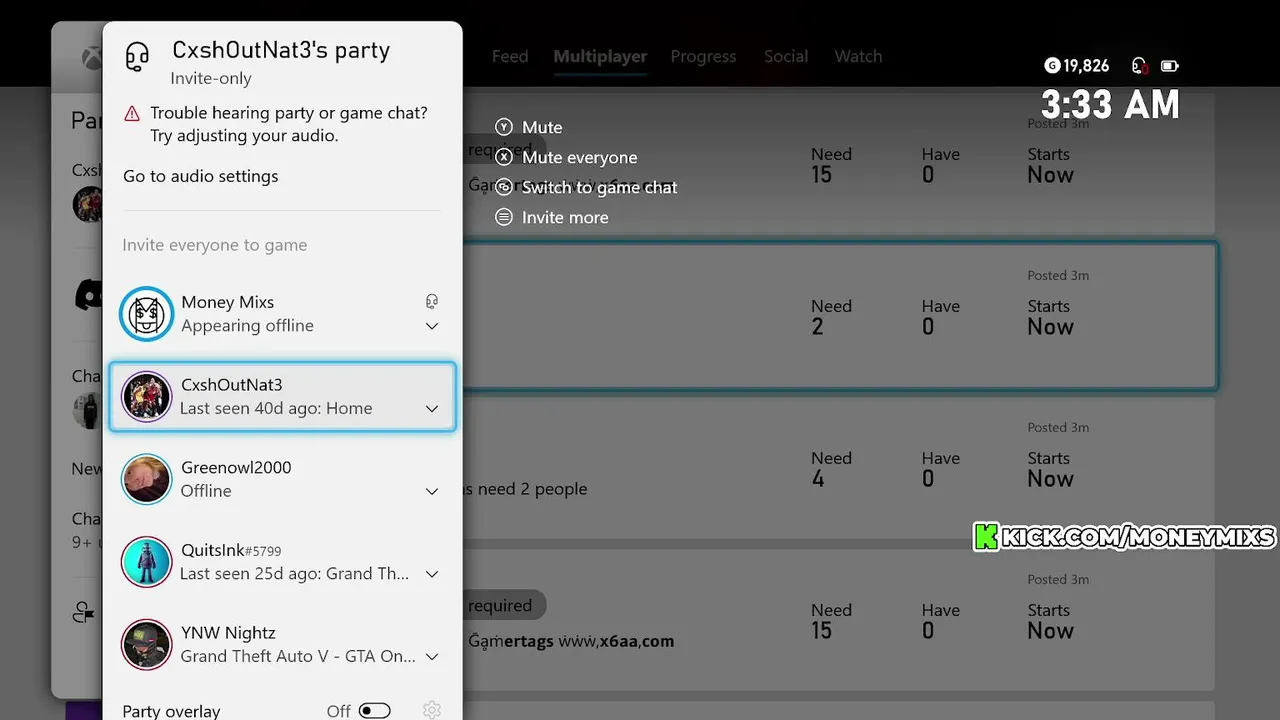Click the Gamerscore G icon
The image size is (1280, 720).
1051,66
